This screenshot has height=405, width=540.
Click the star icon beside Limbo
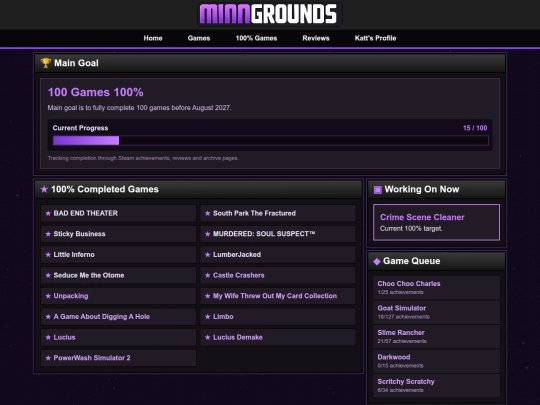coord(208,317)
